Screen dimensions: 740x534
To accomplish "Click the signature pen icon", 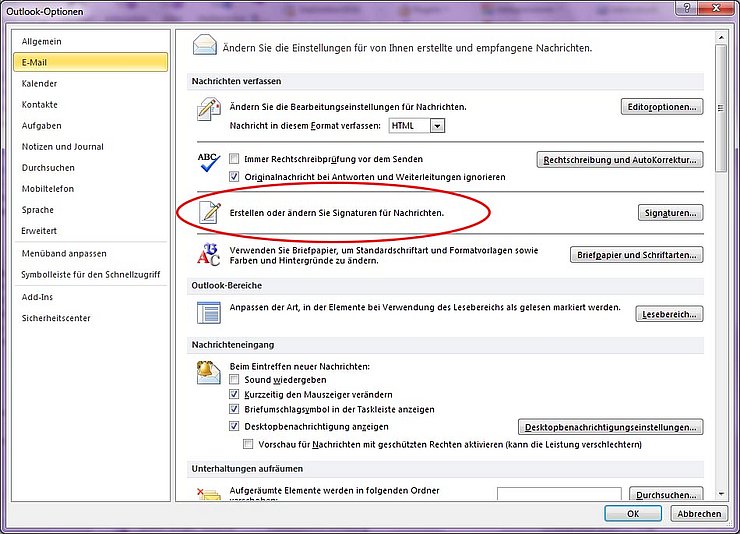I will (210, 212).
